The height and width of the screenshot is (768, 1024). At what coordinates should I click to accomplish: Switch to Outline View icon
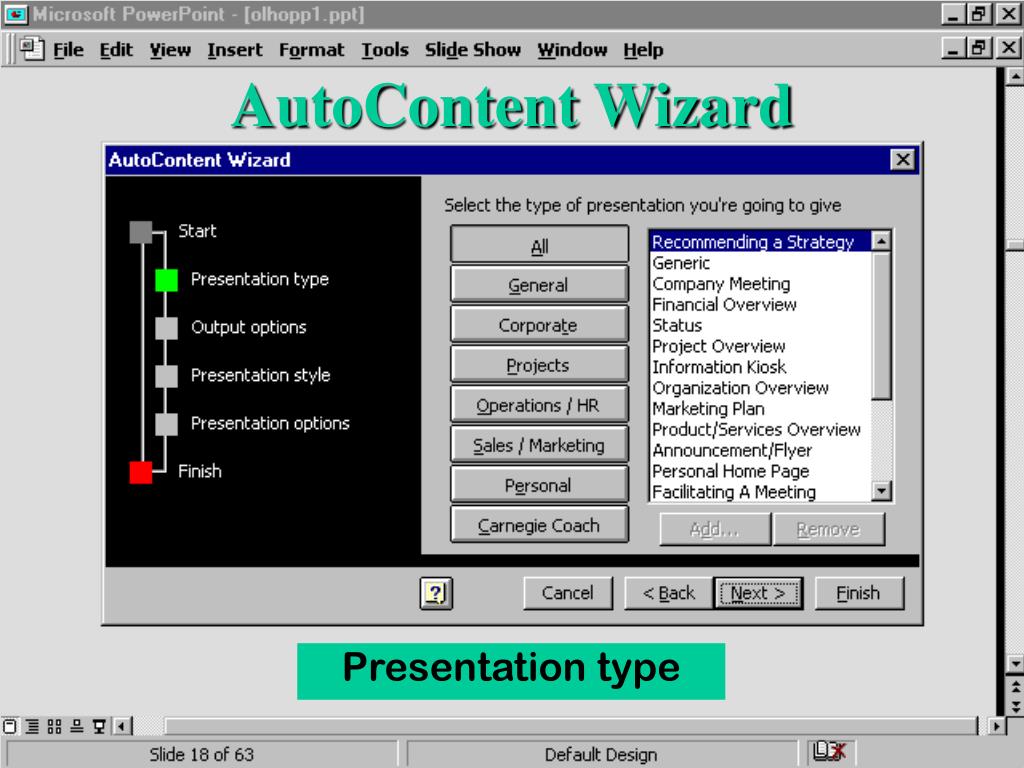tap(33, 726)
